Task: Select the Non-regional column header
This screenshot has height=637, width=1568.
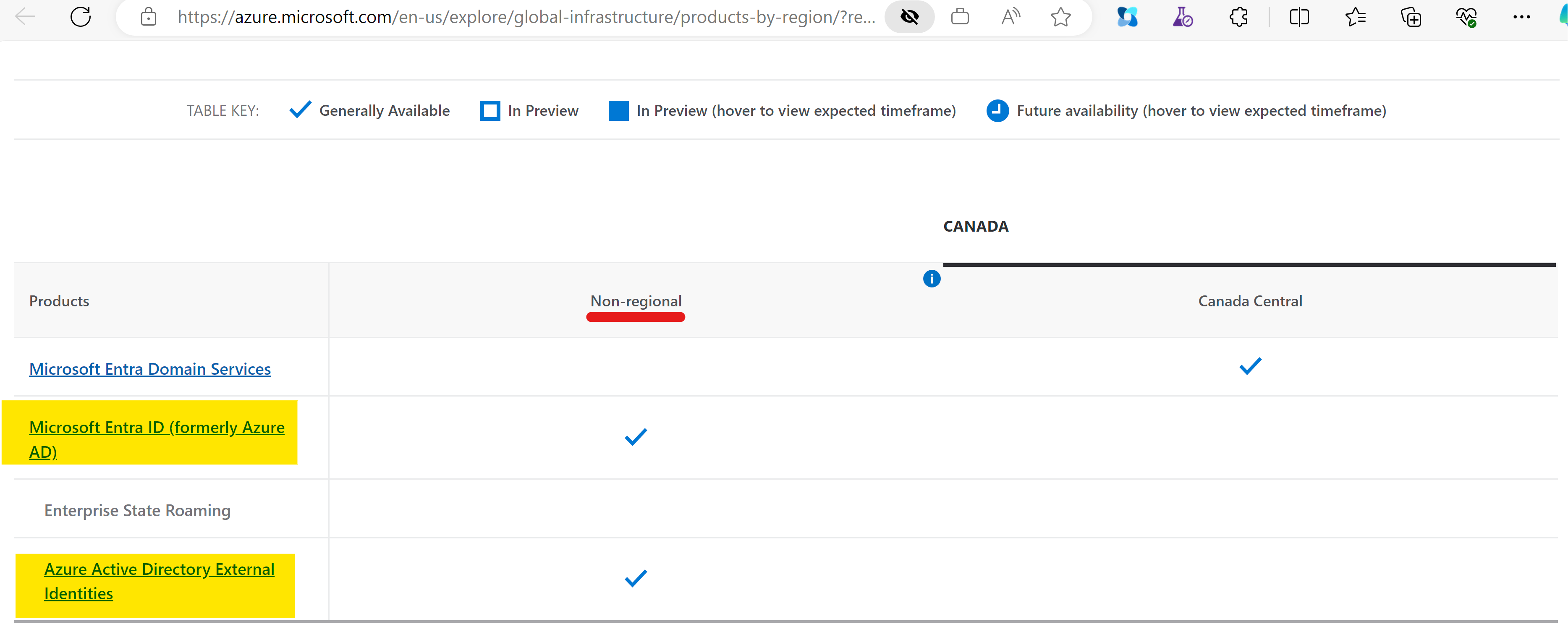Action: [x=636, y=301]
